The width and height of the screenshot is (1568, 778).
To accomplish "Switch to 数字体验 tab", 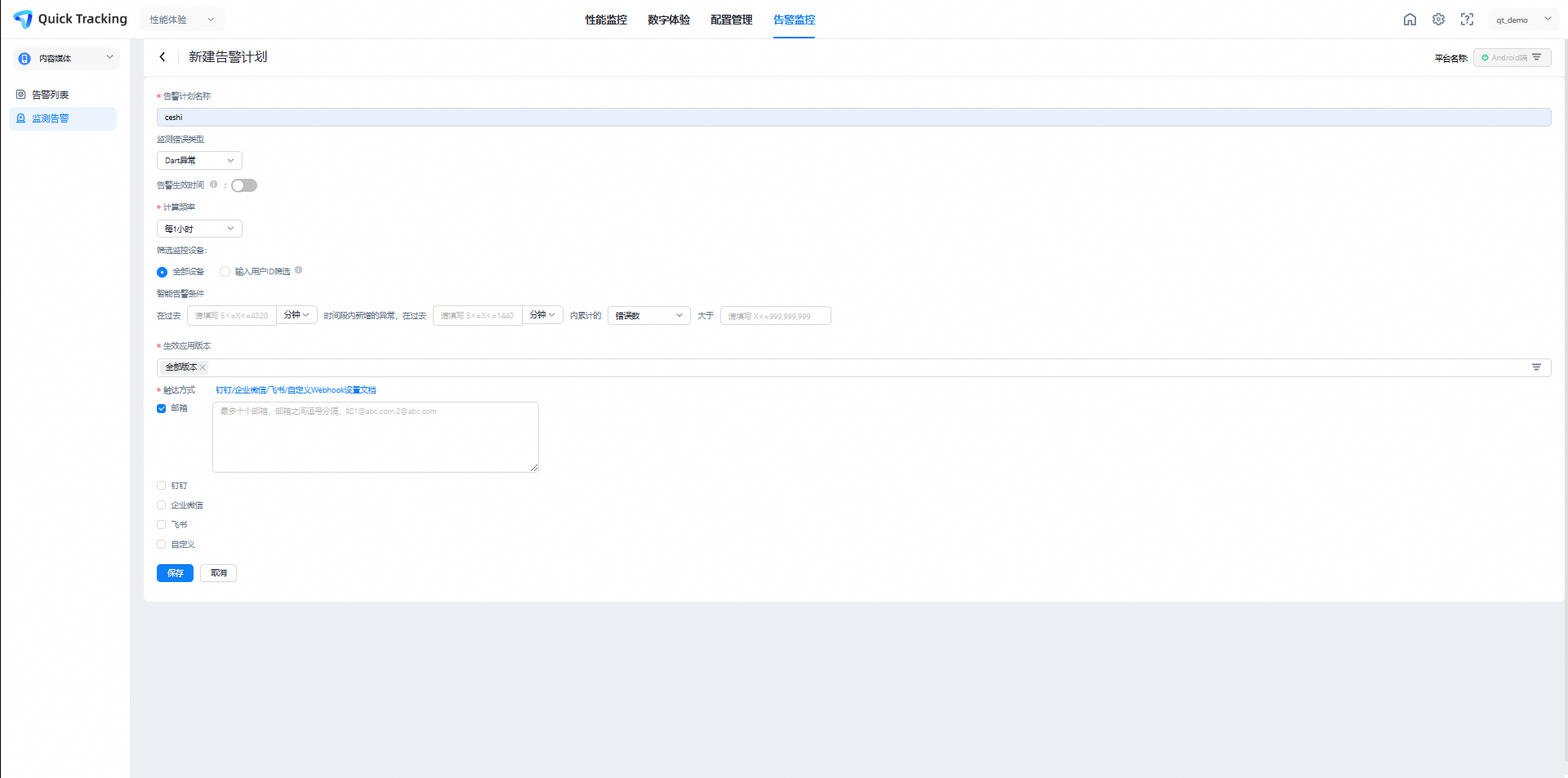I will tap(669, 20).
